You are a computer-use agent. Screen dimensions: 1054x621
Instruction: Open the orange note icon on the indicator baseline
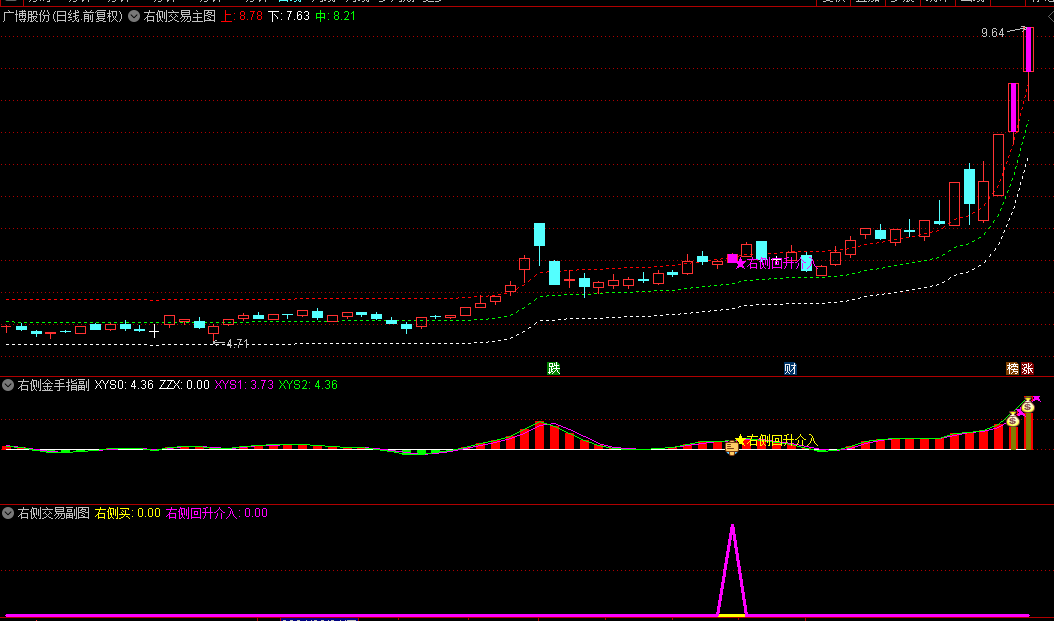coord(731,447)
